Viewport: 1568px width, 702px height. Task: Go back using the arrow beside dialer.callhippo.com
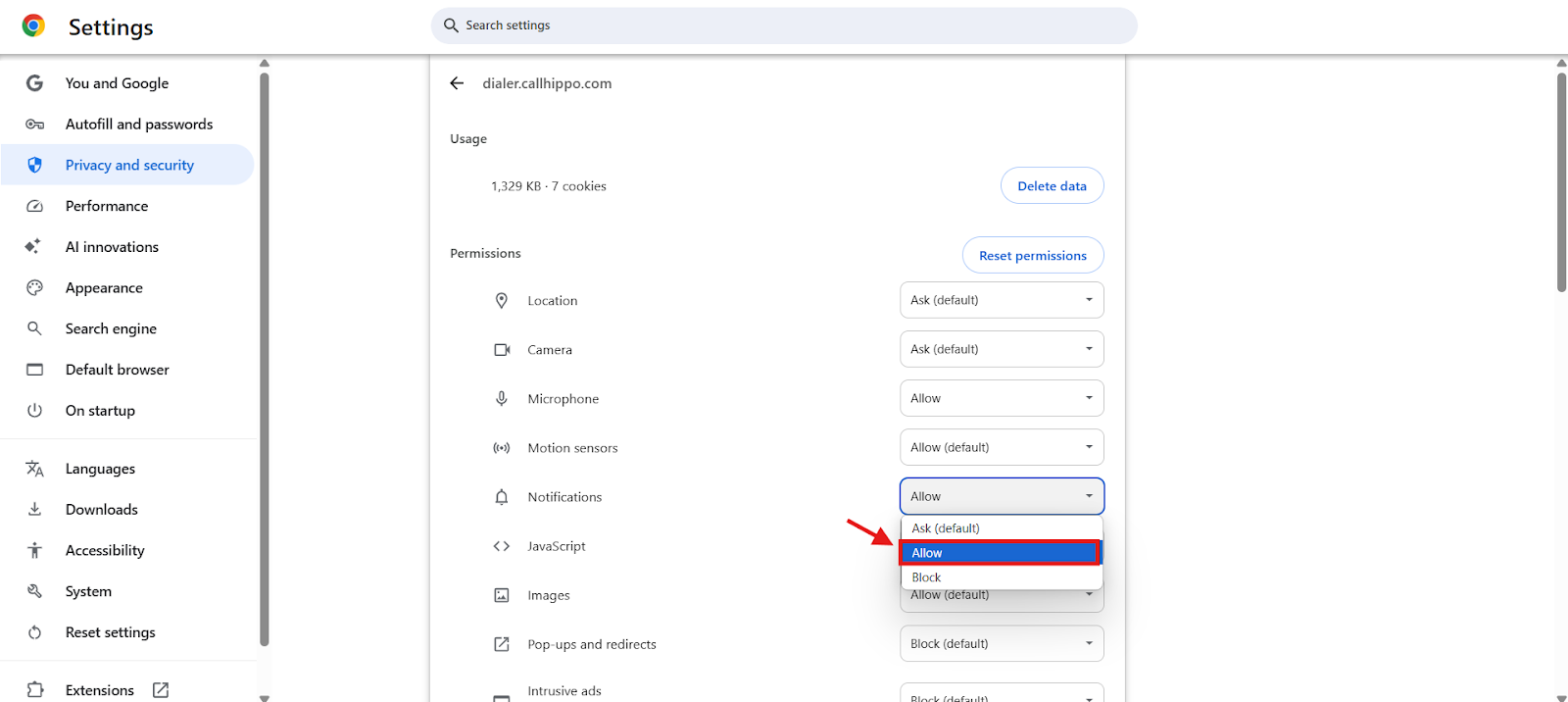(457, 83)
